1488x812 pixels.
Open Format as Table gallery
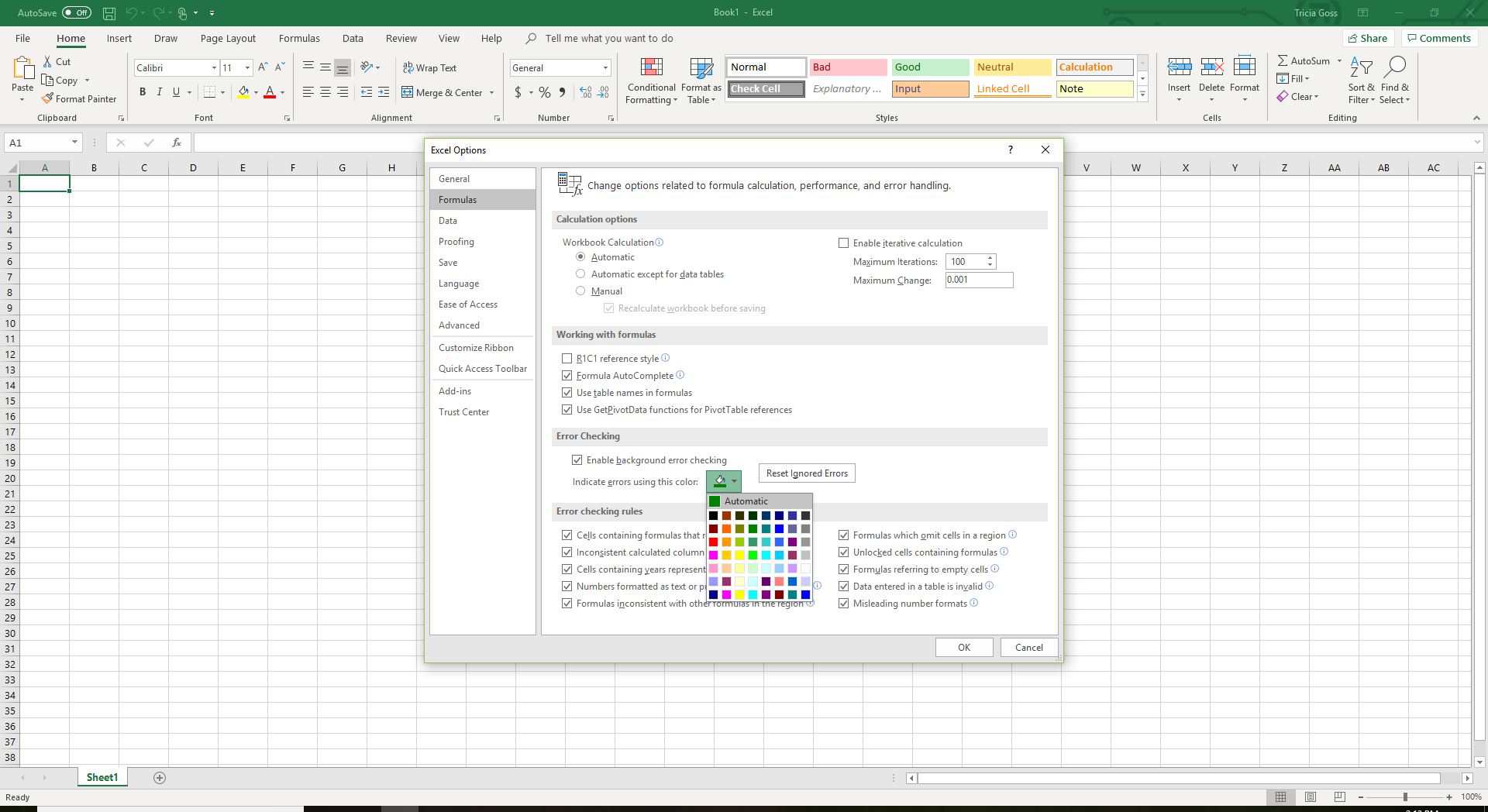[x=701, y=81]
